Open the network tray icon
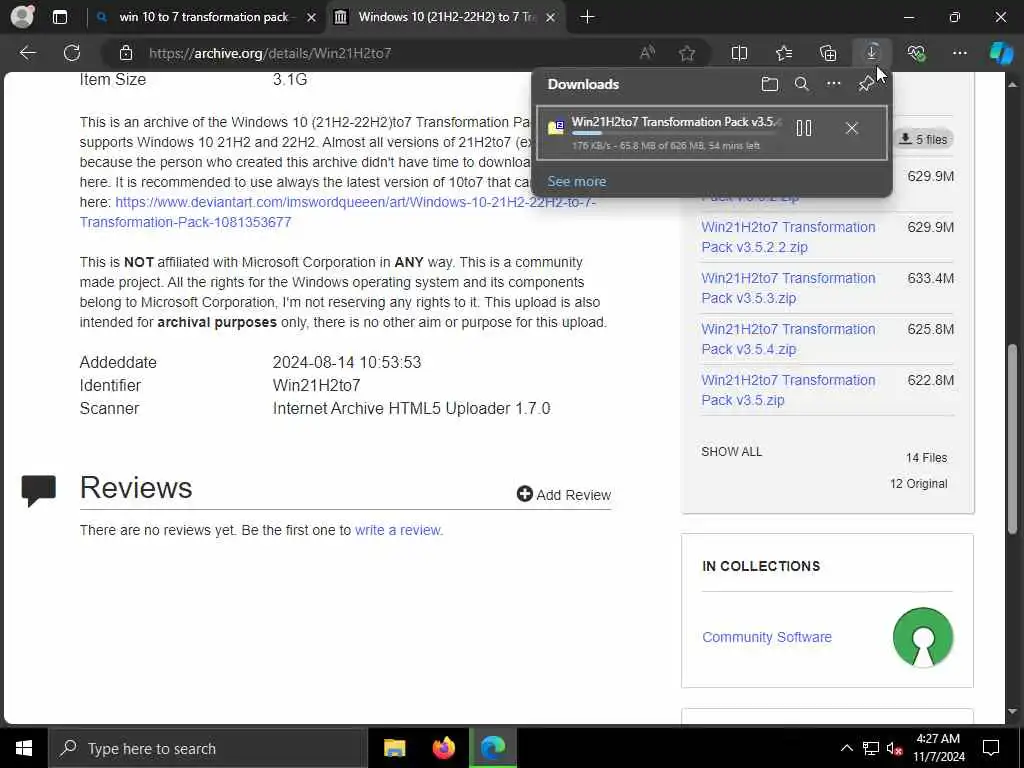Screen dimensions: 1024x768 point(871,748)
